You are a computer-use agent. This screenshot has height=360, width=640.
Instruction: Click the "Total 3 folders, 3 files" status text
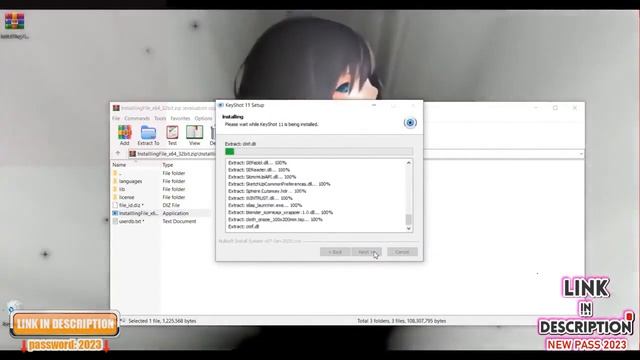point(402,321)
